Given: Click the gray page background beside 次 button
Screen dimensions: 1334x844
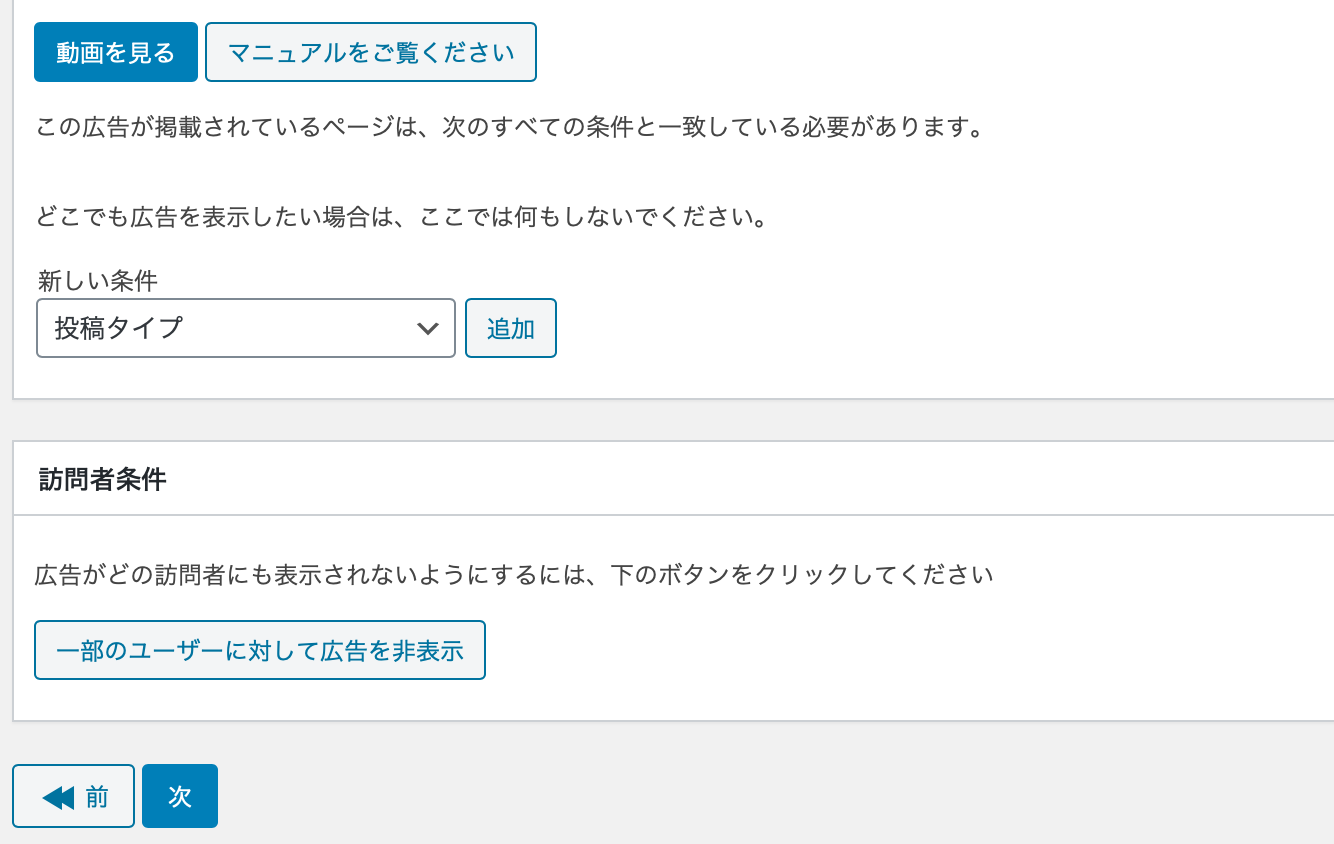Looking at the screenshot, I should (700, 797).
